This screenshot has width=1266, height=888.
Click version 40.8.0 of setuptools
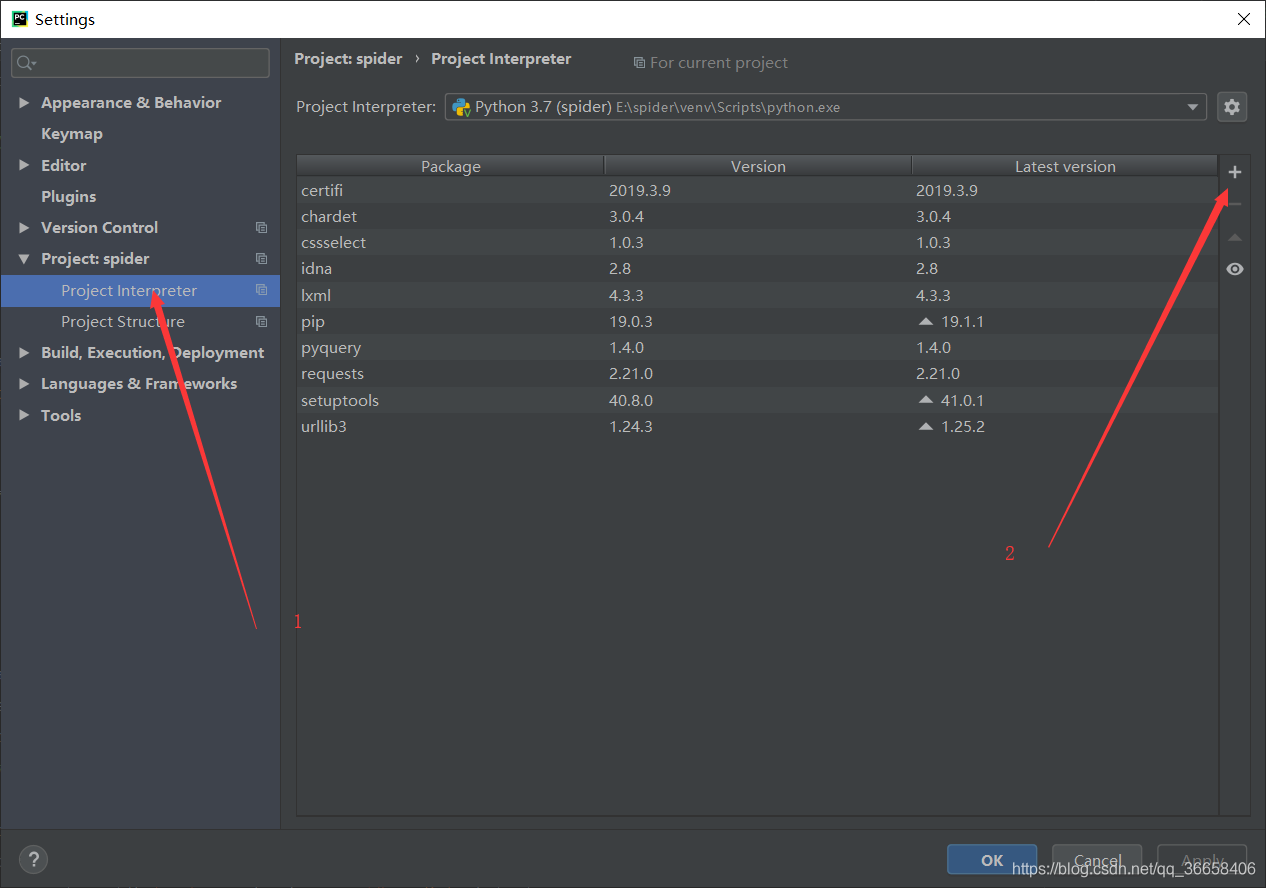631,400
